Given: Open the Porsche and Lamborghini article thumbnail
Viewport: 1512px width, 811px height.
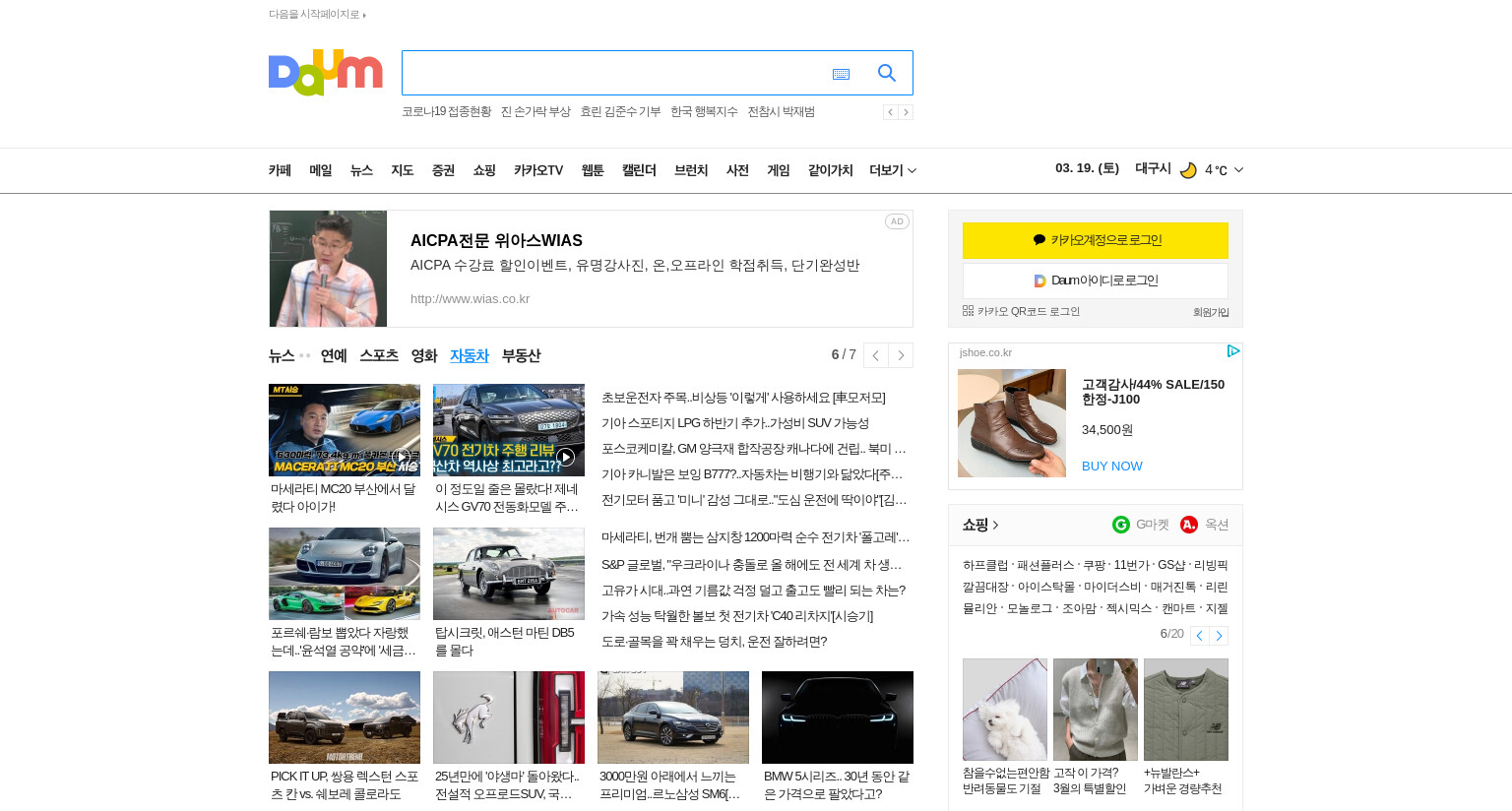Looking at the screenshot, I should tap(345, 574).
